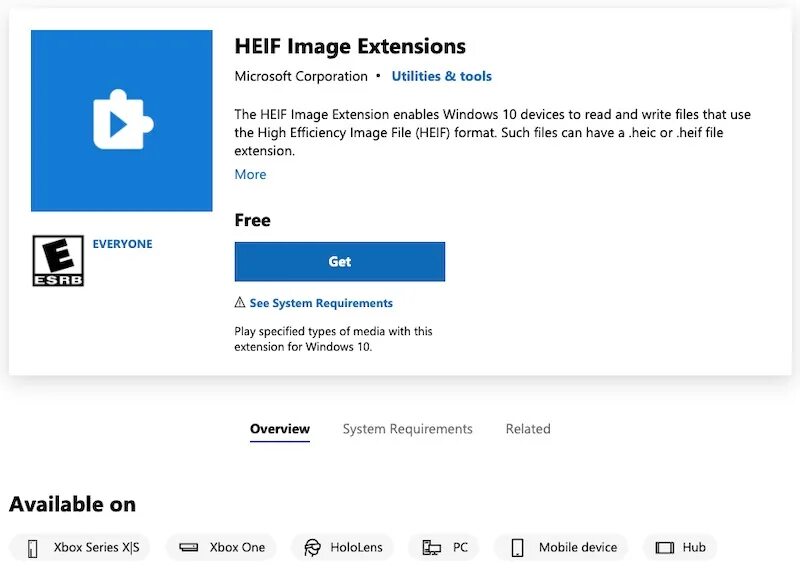This screenshot has height=578, width=800.
Task: Click the Xbox Series X|S console icon
Action: coord(33,548)
